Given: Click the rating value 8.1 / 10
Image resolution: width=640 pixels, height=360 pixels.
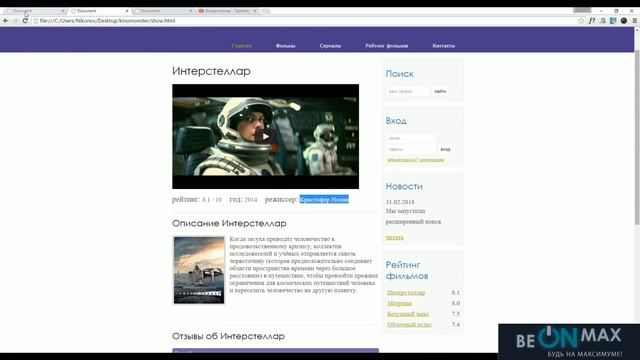Looking at the screenshot, I should point(212,200).
